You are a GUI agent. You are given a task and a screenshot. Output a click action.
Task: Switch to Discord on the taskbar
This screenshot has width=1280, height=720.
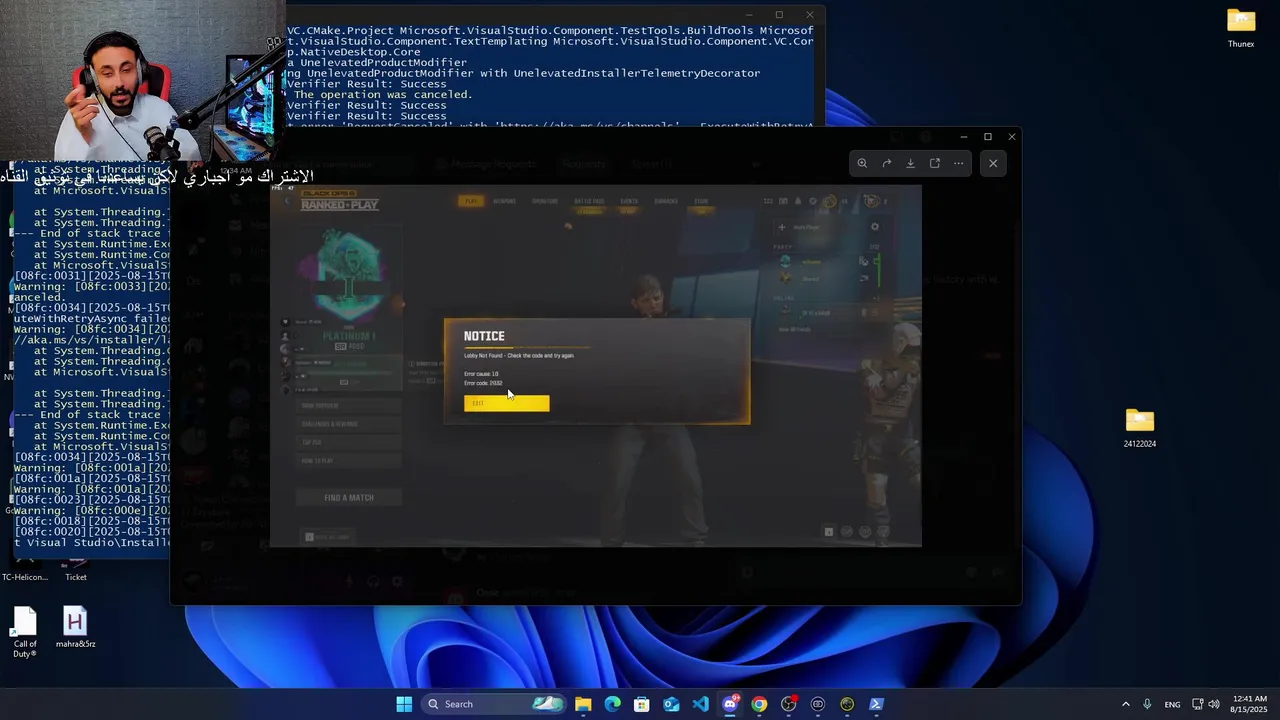pyautogui.click(x=730, y=704)
